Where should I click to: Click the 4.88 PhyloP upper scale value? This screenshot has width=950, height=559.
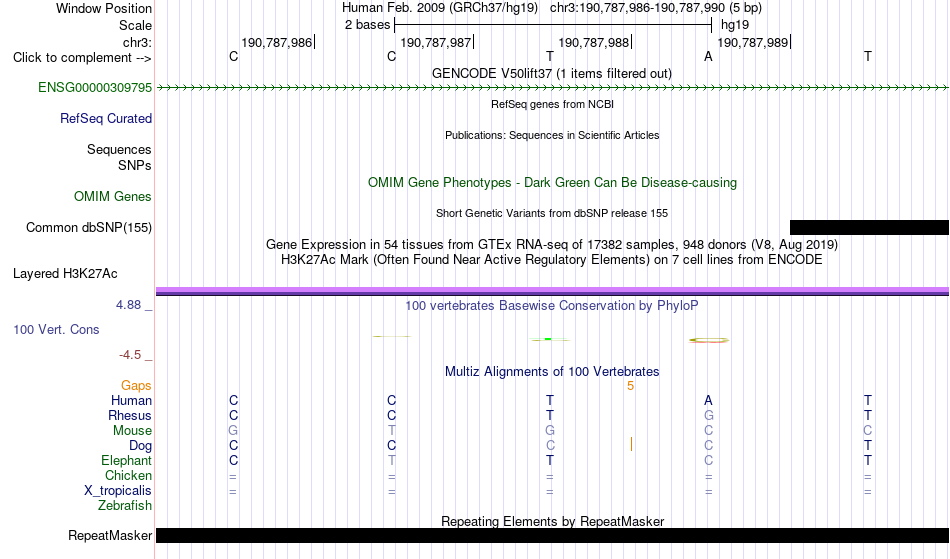pos(128,305)
